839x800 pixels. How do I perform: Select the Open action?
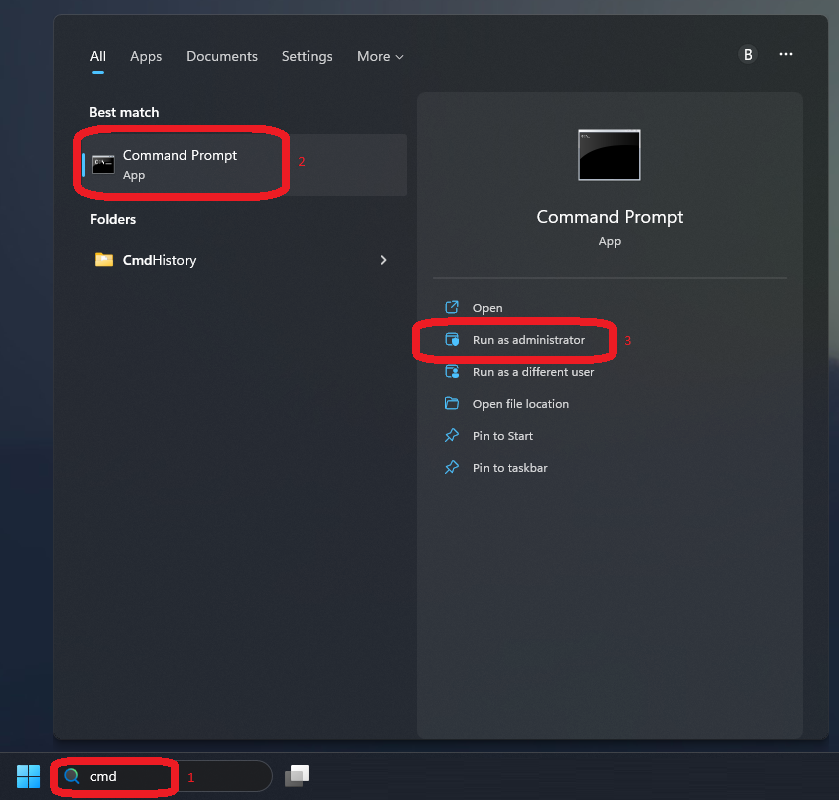(x=609, y=308)
